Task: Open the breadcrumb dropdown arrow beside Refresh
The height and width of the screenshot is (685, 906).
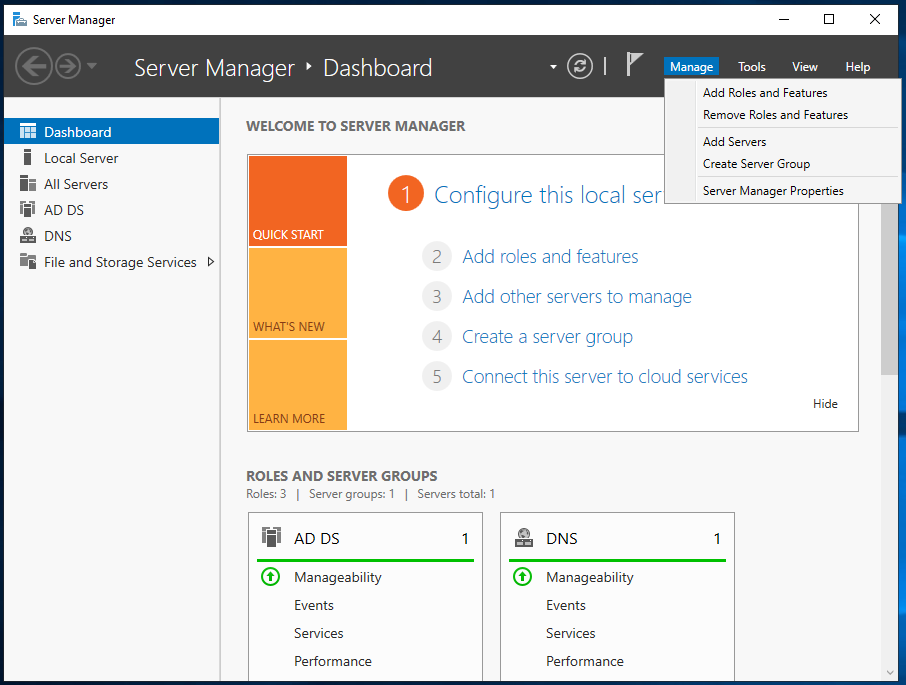Action: [553, 67]
